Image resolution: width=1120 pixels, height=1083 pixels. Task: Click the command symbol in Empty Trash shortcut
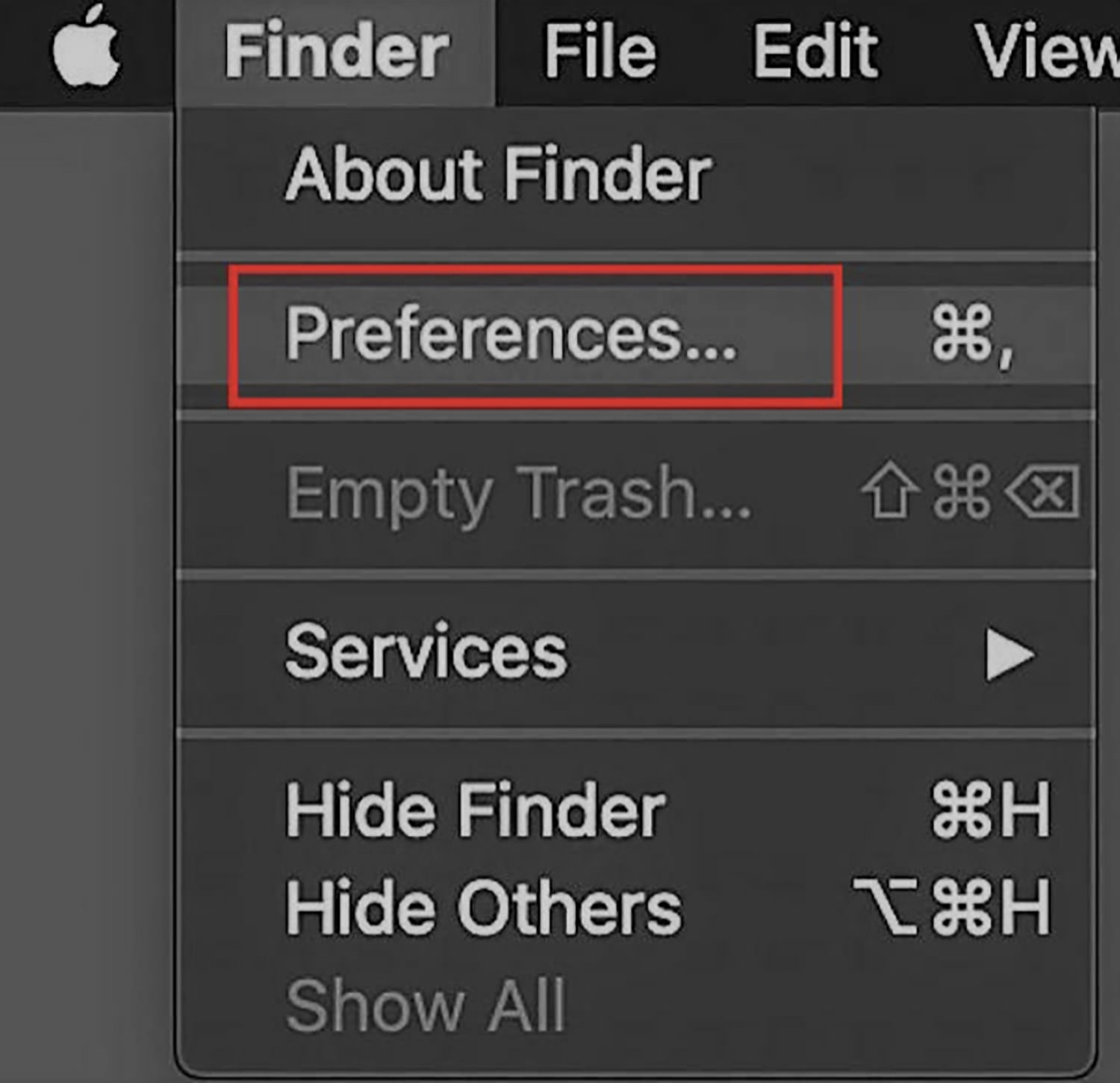point(962,491)
